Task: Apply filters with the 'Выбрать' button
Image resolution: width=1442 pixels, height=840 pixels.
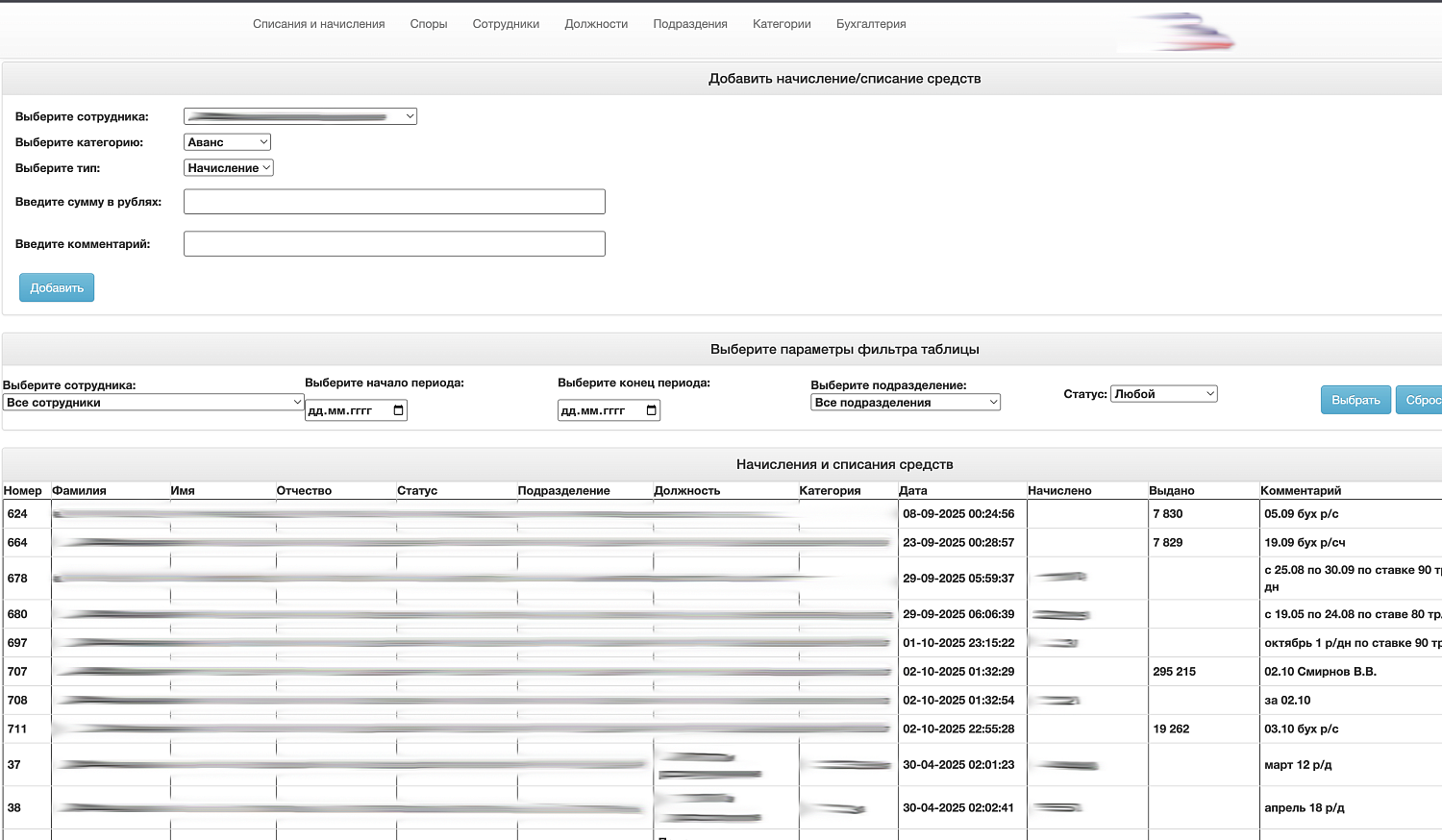Action: tap(1355, 400)
